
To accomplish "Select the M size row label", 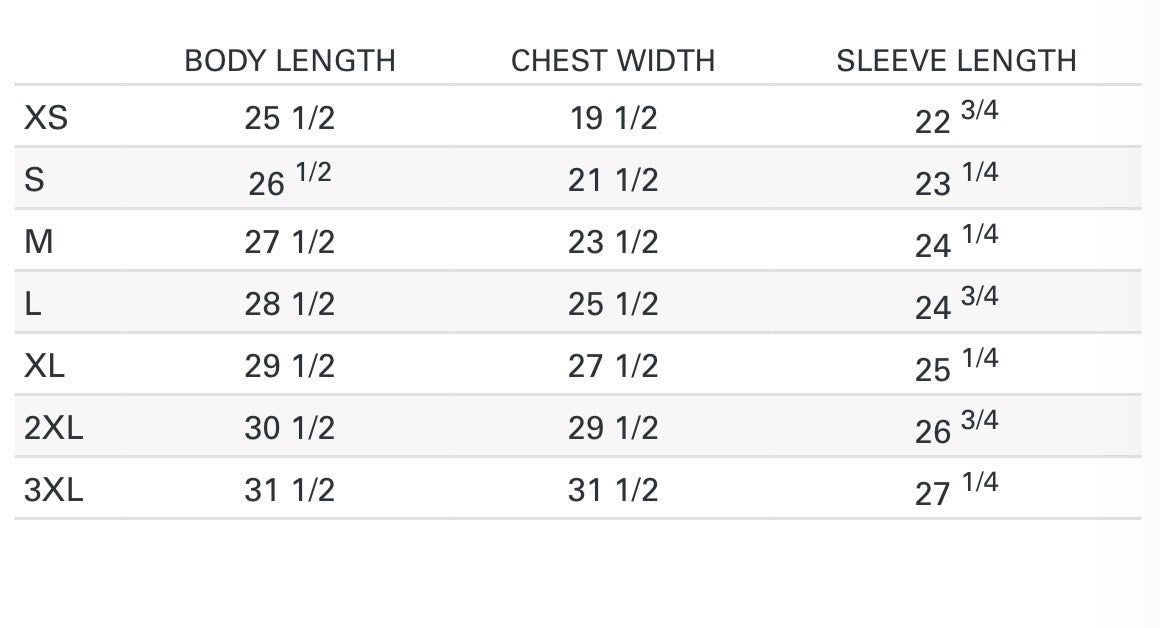I will tap(39, 243).
